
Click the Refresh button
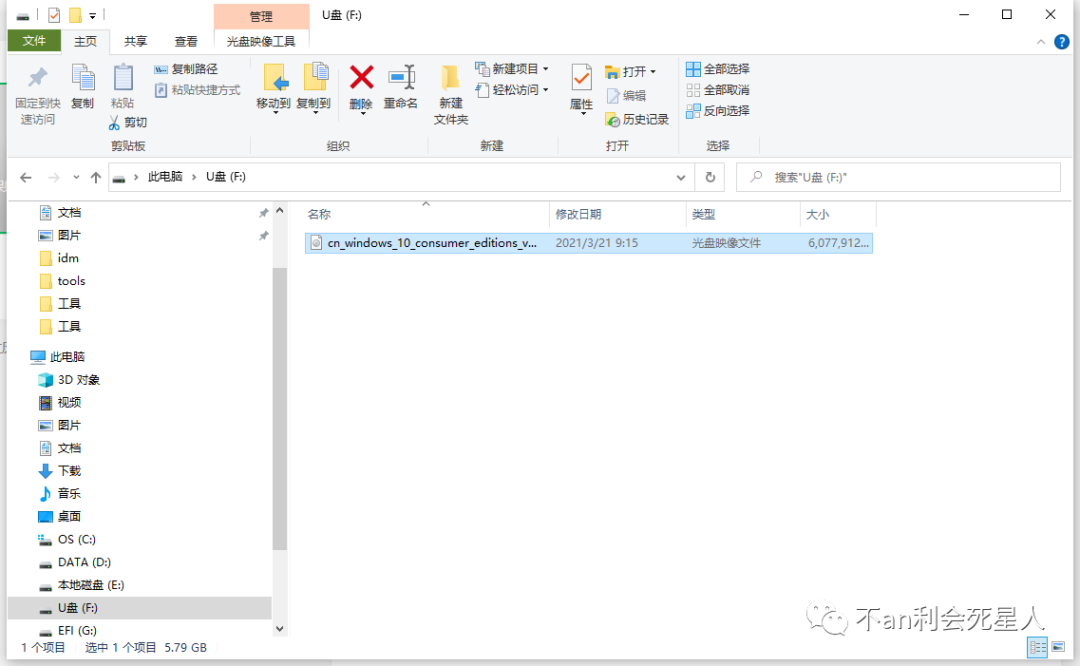tap(710, 178)
